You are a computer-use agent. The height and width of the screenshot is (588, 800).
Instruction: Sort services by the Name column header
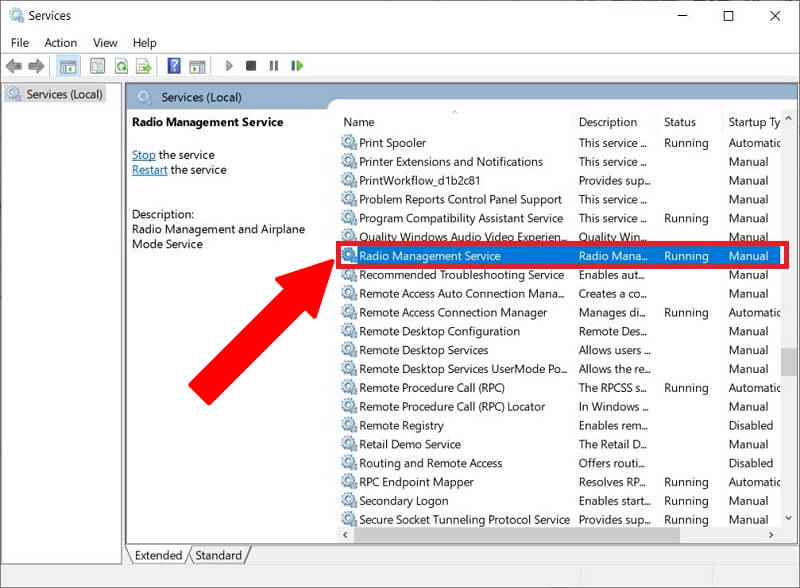coord(359,121)
